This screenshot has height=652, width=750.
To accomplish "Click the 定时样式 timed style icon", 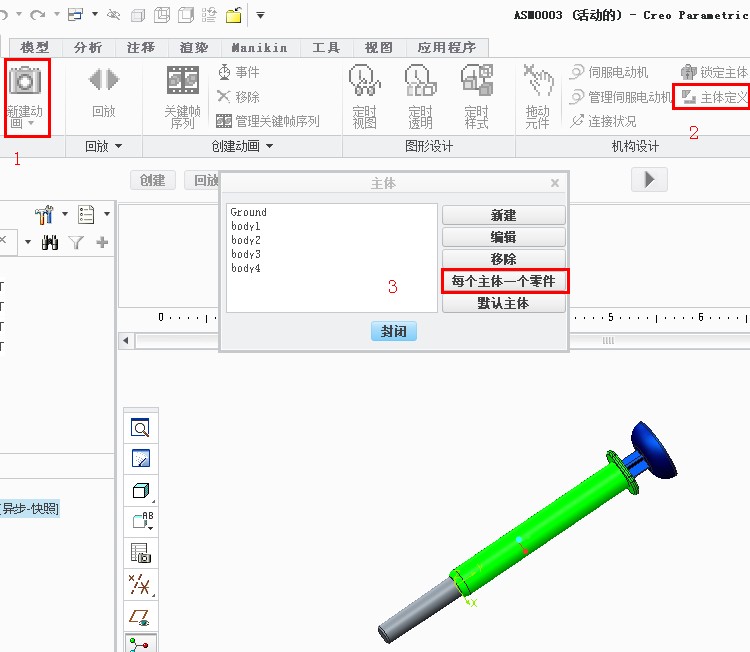I will click(x=476, y=80).
